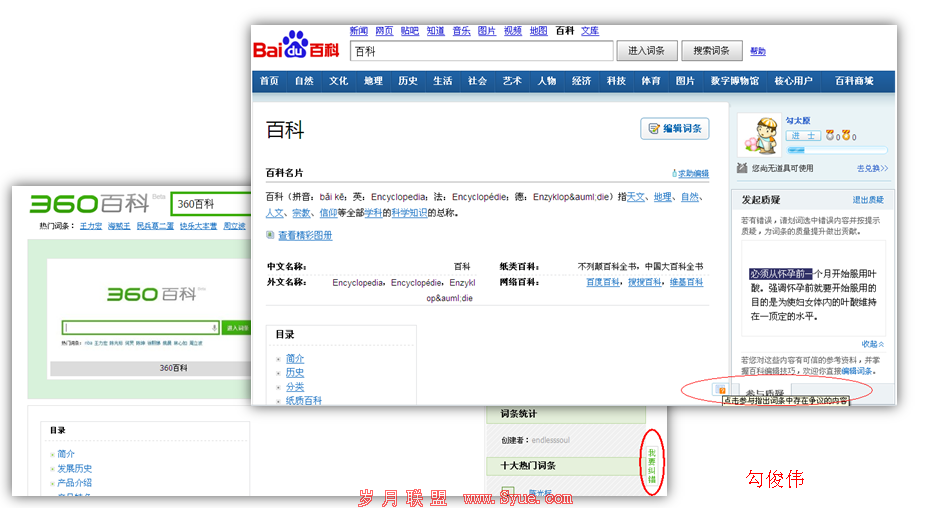
Task: Click the 参与质疑 tab
Action: click(x=764, y=393)
